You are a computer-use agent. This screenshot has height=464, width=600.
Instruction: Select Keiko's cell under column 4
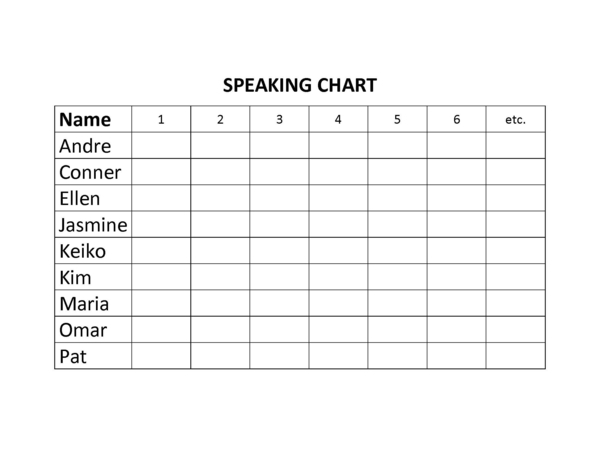(338, 251)
